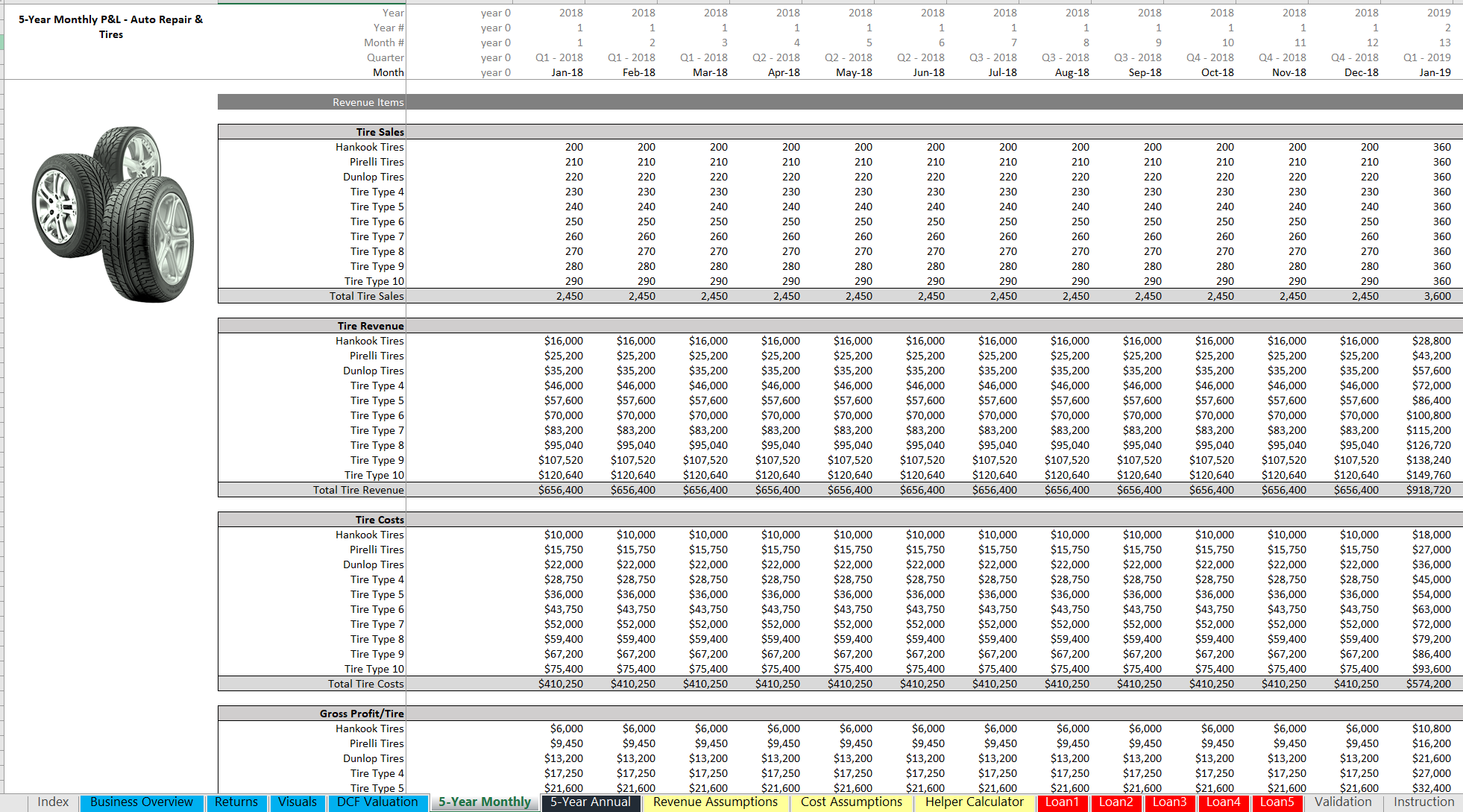The image size is (1463, 812).
Task: Select the Helper Calculator sheet
Action: pos(973,802)
